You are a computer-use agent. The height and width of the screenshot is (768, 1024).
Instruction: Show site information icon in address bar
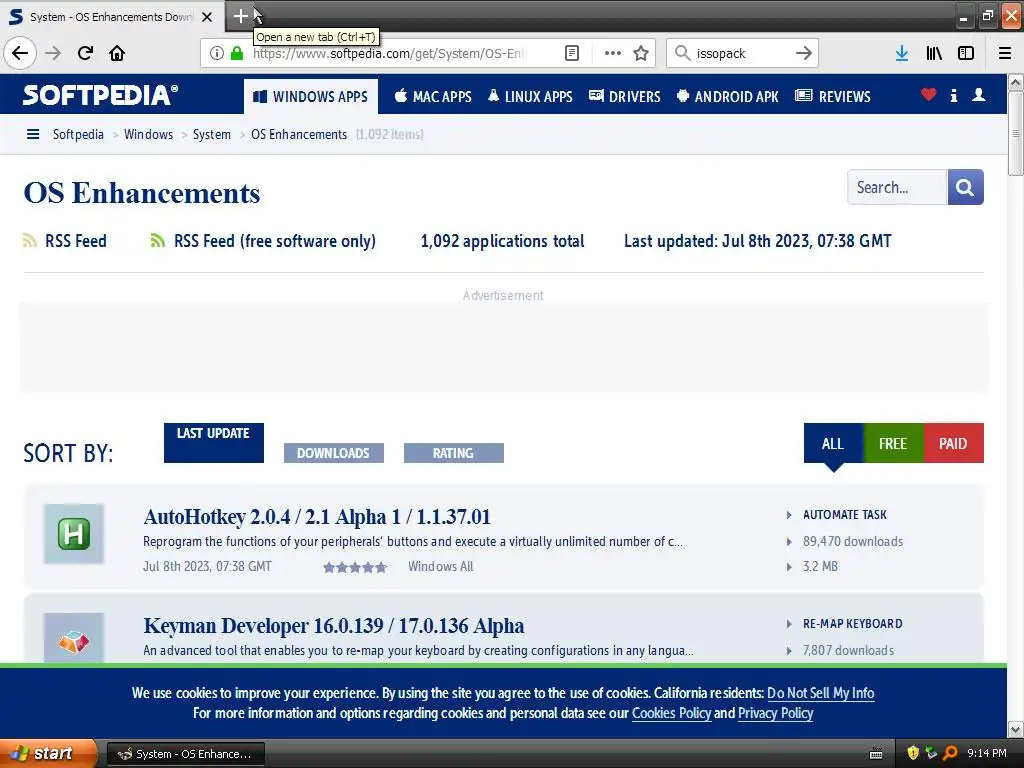[217, 53]
